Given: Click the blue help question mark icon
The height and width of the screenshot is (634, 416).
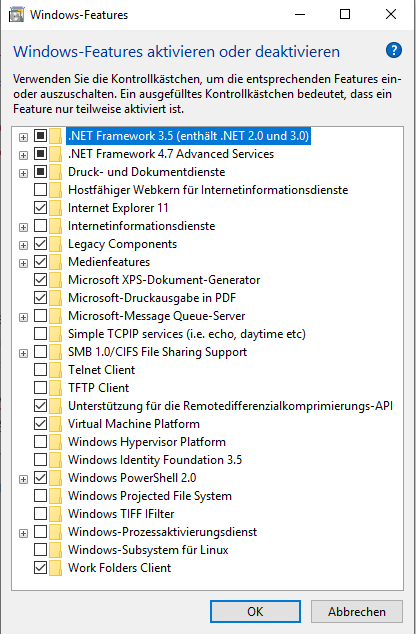Looking at the screenshot, I should tap(393, 51).
